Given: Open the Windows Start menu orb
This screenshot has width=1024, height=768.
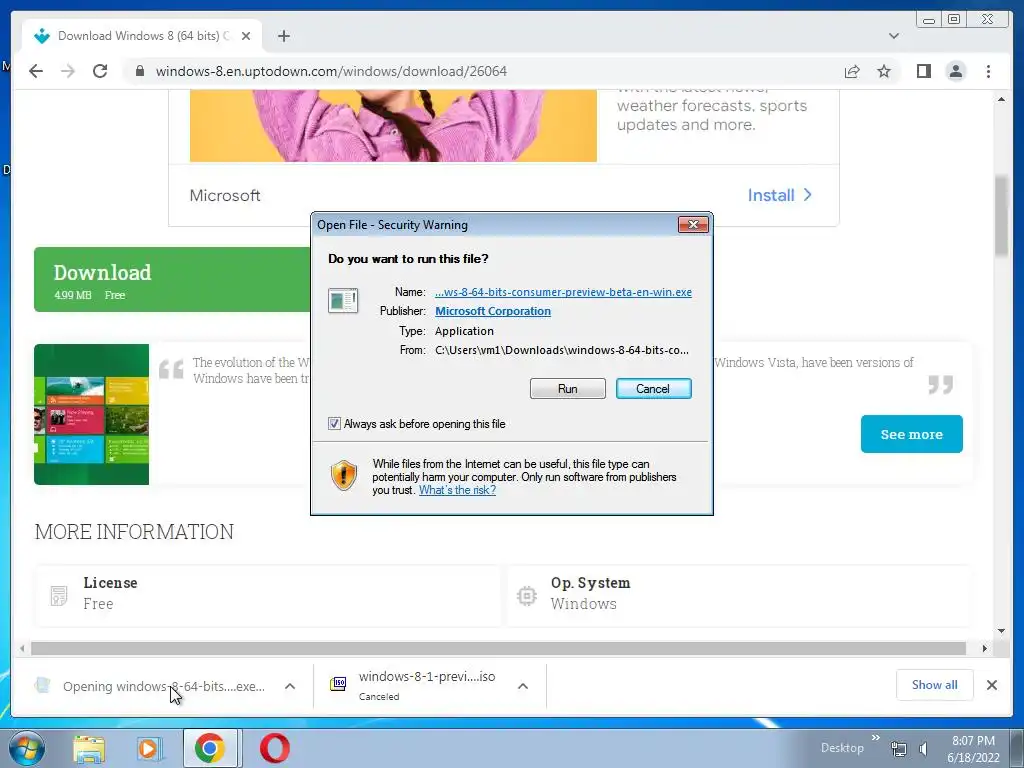Looking at the screenshot, I should [x=27, y=748].
